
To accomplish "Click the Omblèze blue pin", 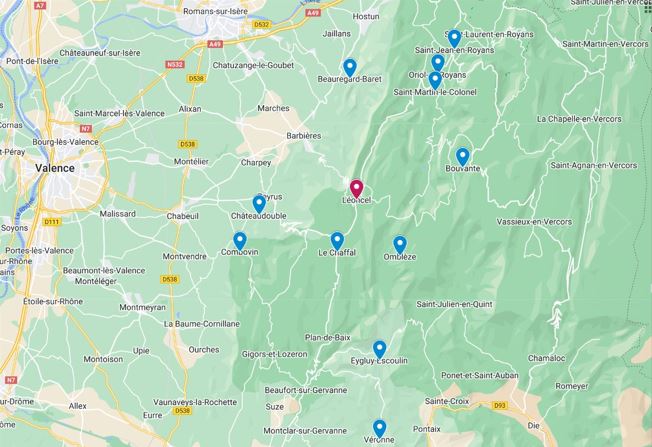I will [400, 245].
